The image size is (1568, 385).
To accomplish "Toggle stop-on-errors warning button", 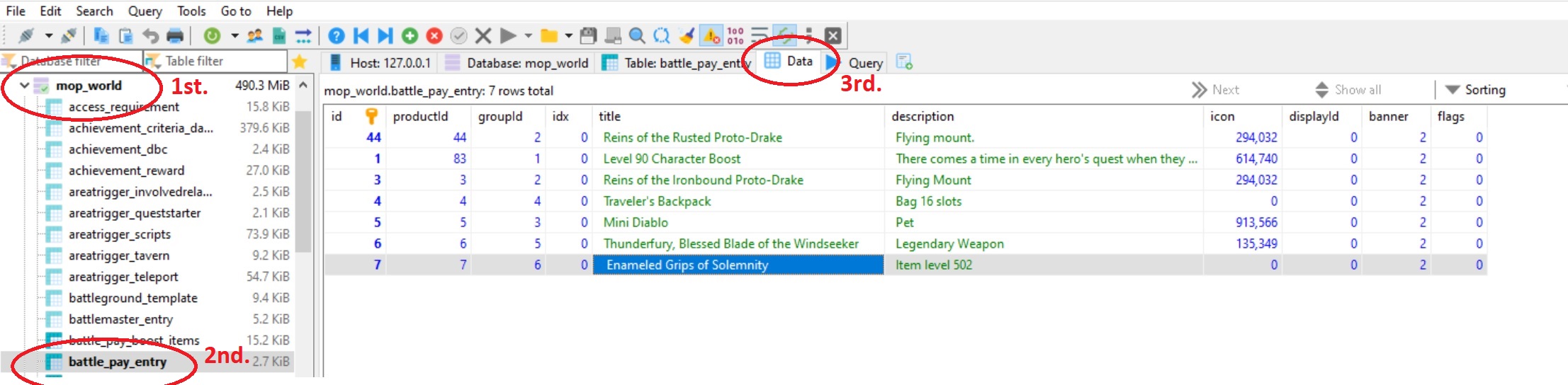I will point(711,35).
